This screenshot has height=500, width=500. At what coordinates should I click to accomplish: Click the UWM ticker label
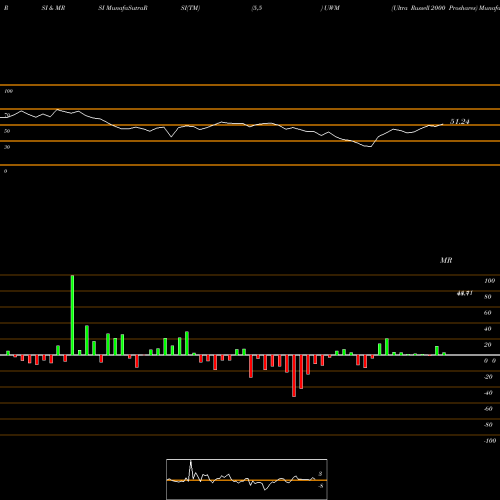[332, 8]
